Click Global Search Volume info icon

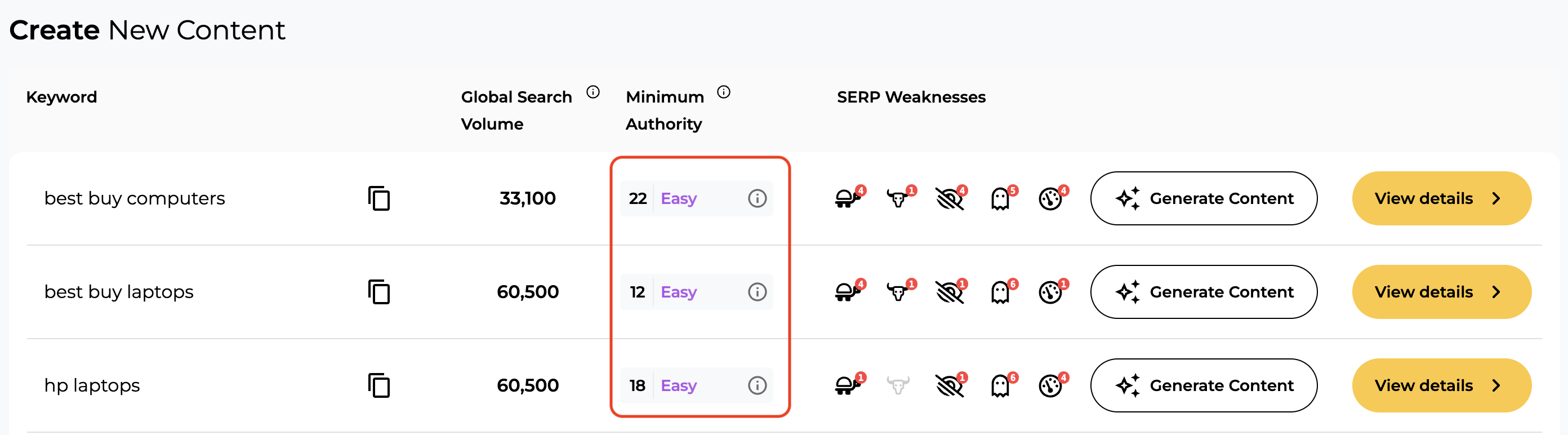click(593, 92)
